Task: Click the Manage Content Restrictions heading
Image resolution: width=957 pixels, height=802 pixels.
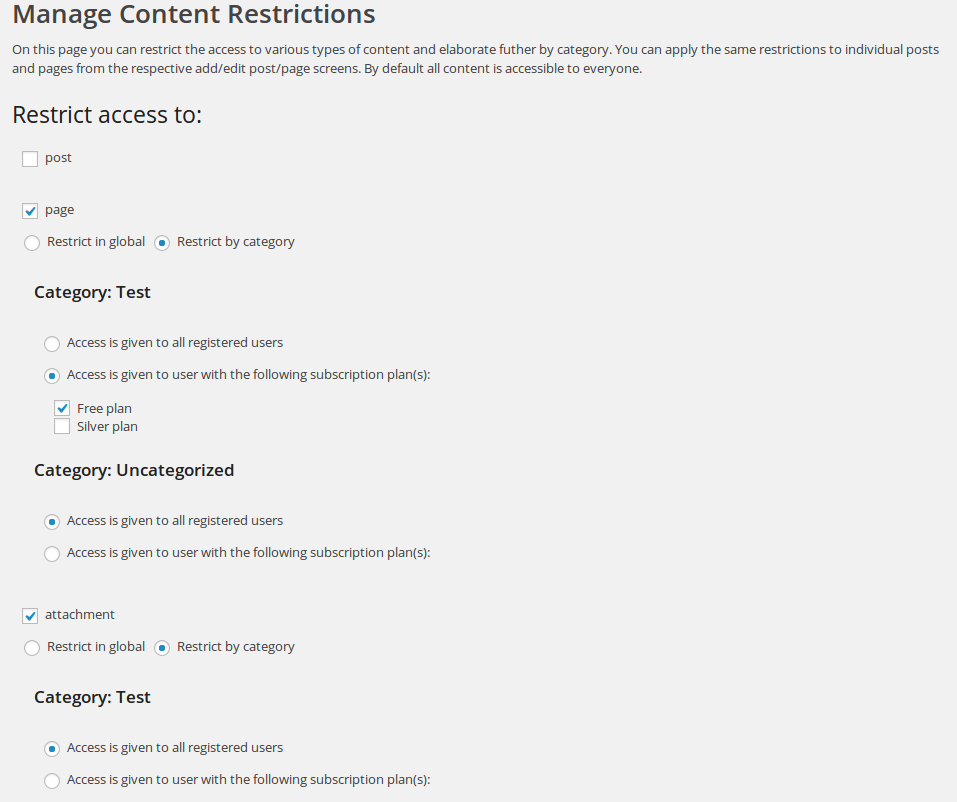Action: pos(194,15)
